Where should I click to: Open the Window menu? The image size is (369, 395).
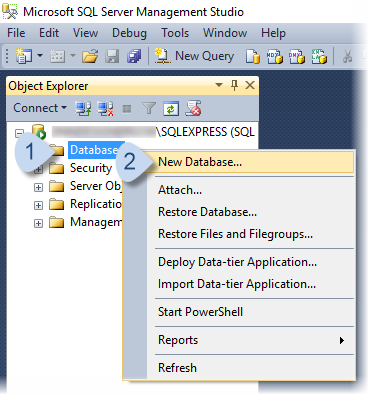pos(225,33)
